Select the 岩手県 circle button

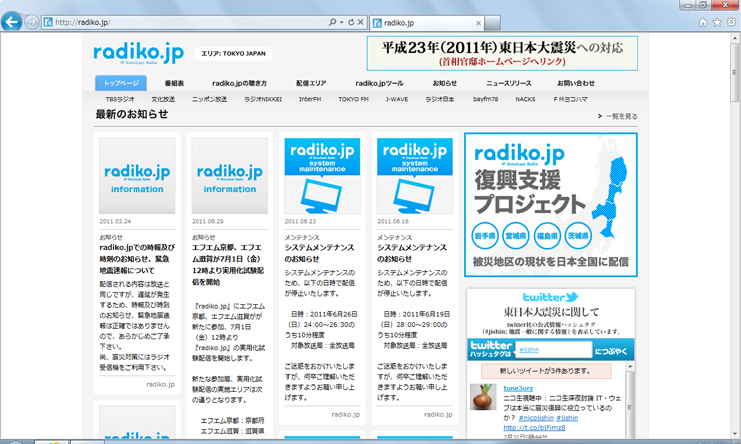[x=485, y=235]
